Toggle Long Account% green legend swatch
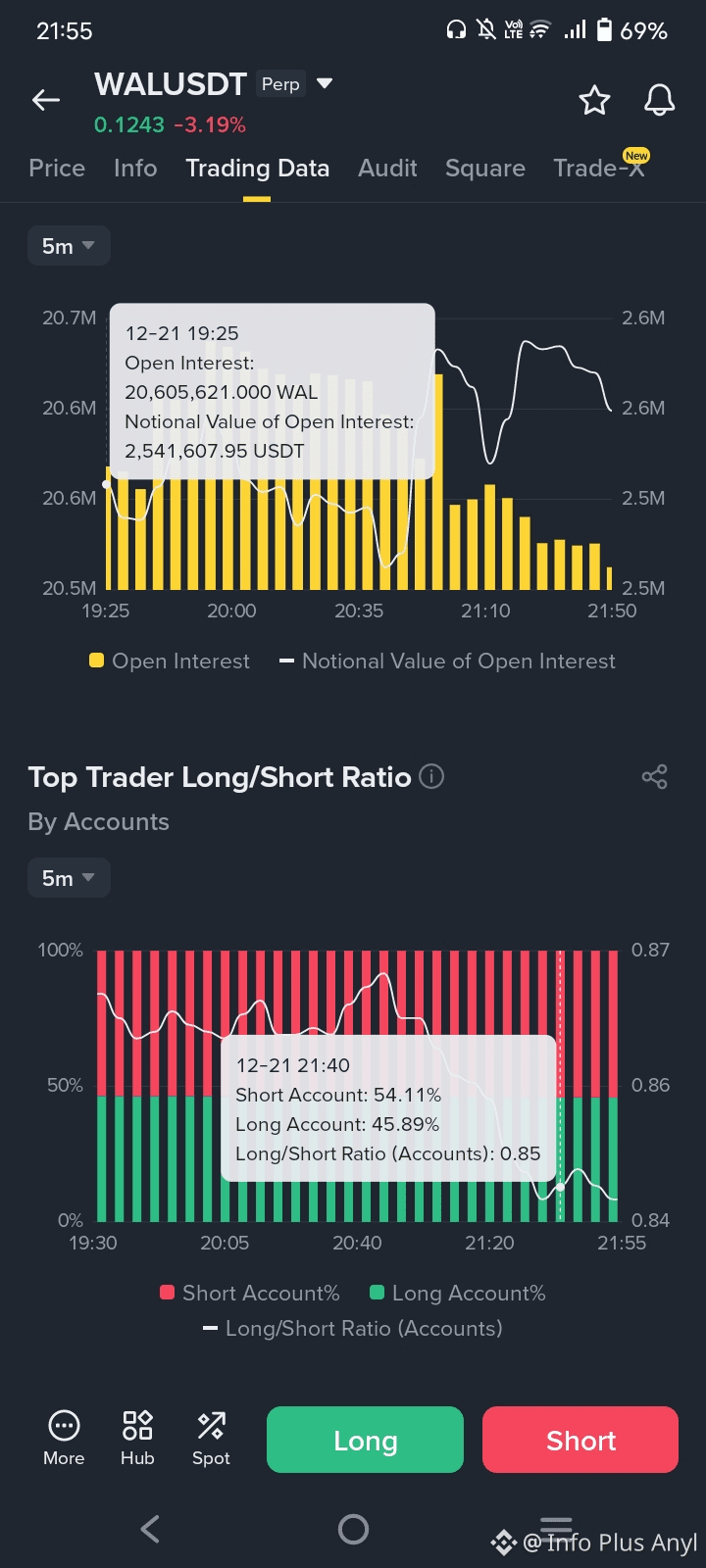The height and width of the screenshot is (1568, 706). (x=377, y=1293)
